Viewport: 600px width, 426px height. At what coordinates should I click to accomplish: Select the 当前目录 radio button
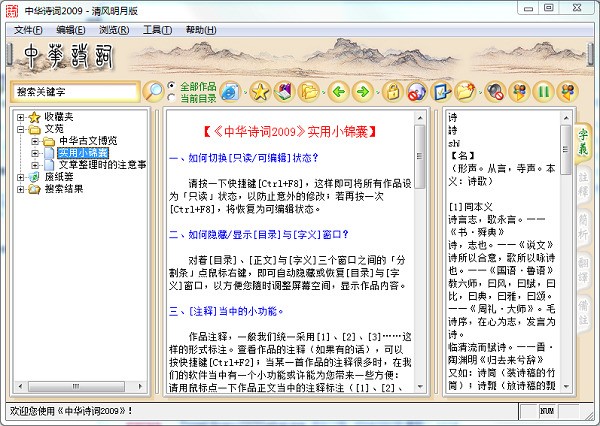[171, 98]
